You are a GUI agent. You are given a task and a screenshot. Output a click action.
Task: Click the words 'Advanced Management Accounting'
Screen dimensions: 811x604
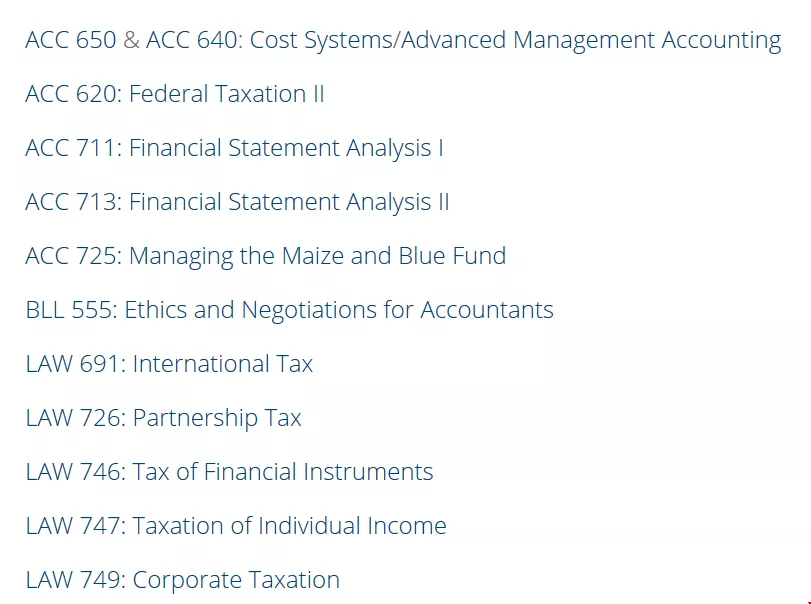tap(591, 41)
